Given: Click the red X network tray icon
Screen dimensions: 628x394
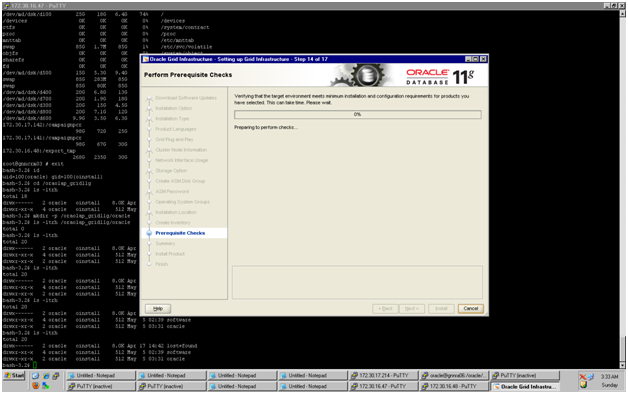Looking at the screenshot, I should [x=583, y=377].
